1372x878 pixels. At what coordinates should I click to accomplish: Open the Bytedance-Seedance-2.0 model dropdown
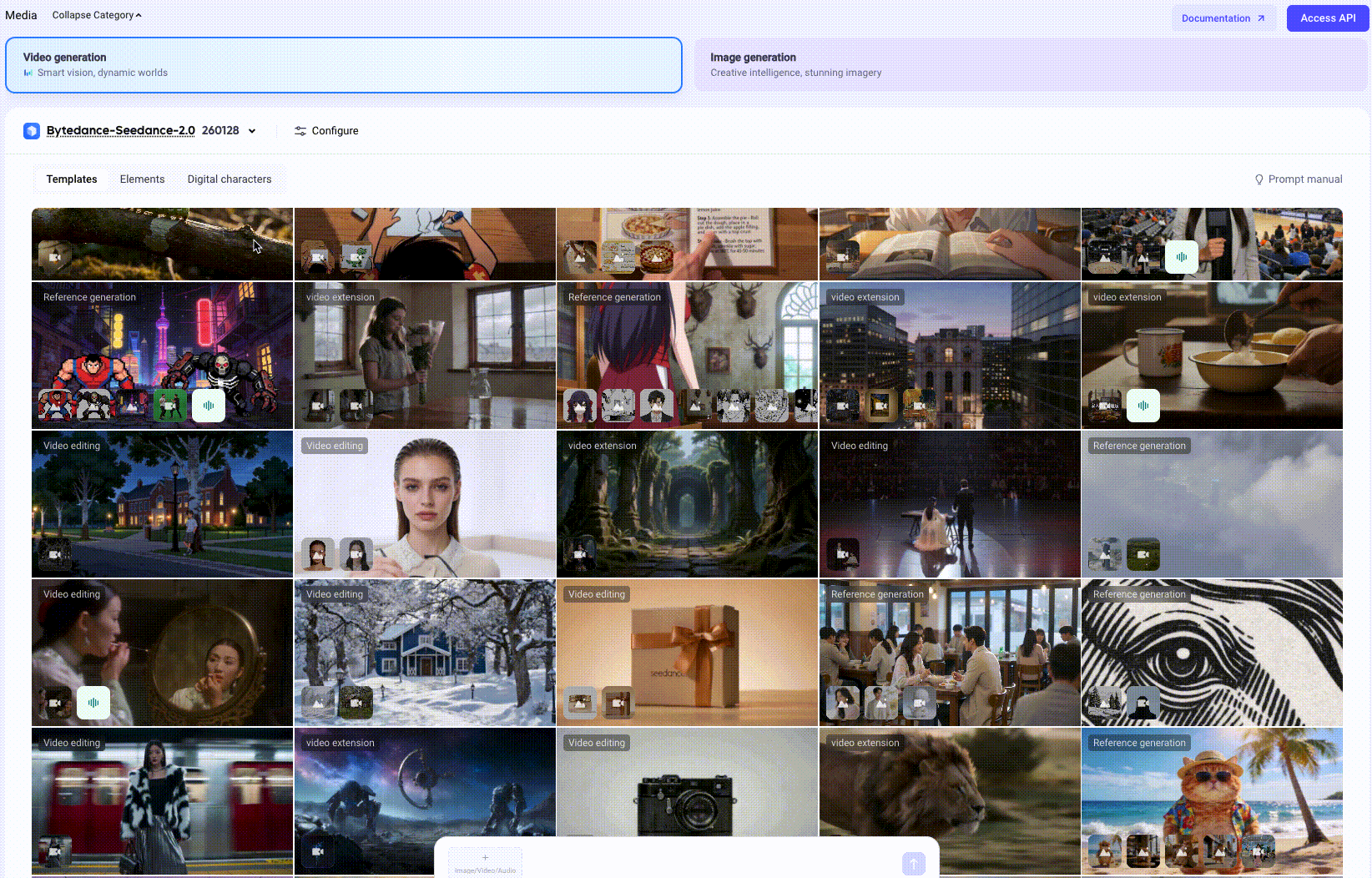tap(252, 131)
